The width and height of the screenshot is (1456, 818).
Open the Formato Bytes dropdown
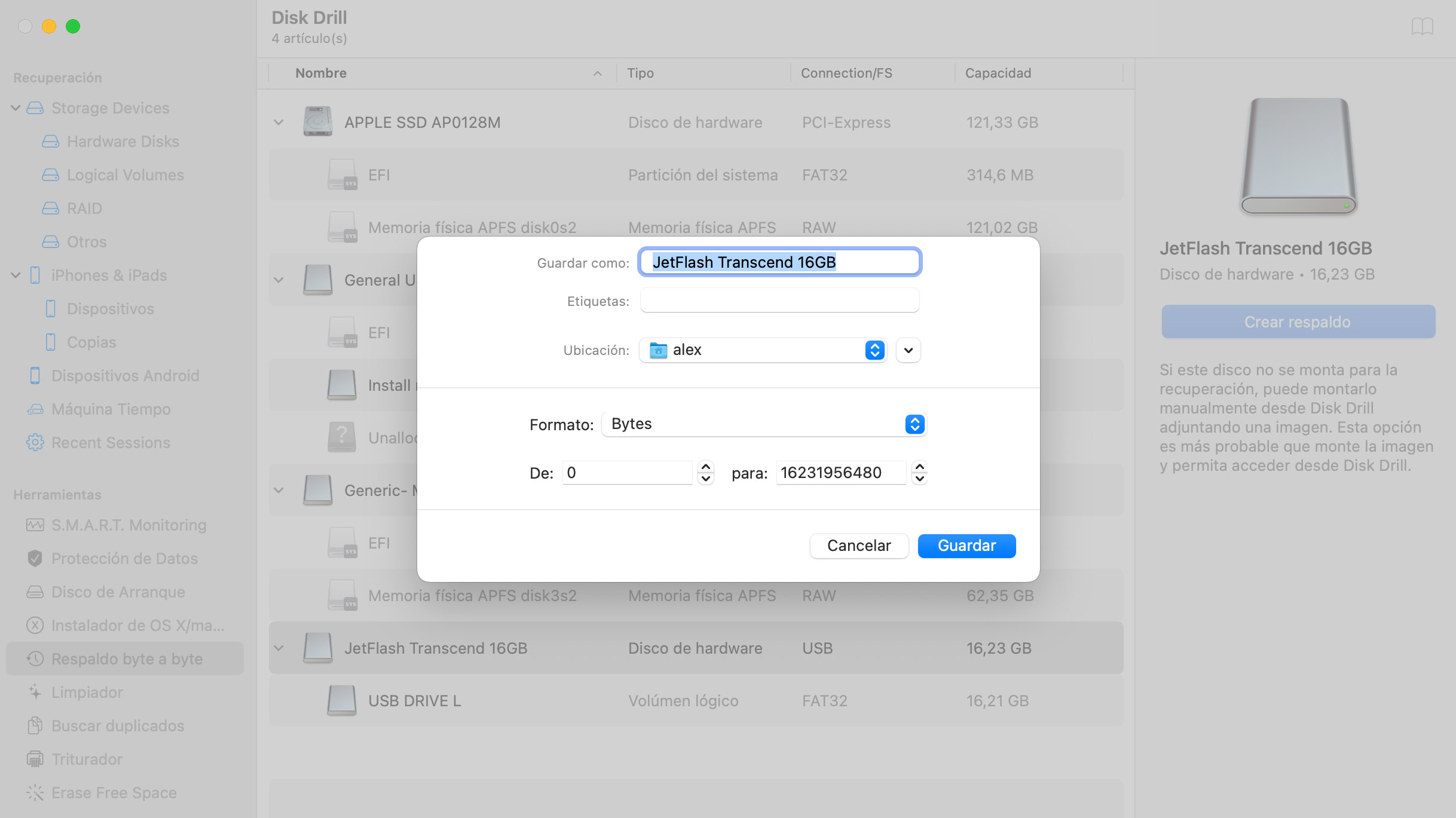pyautogui.click(x=764, y=424)
